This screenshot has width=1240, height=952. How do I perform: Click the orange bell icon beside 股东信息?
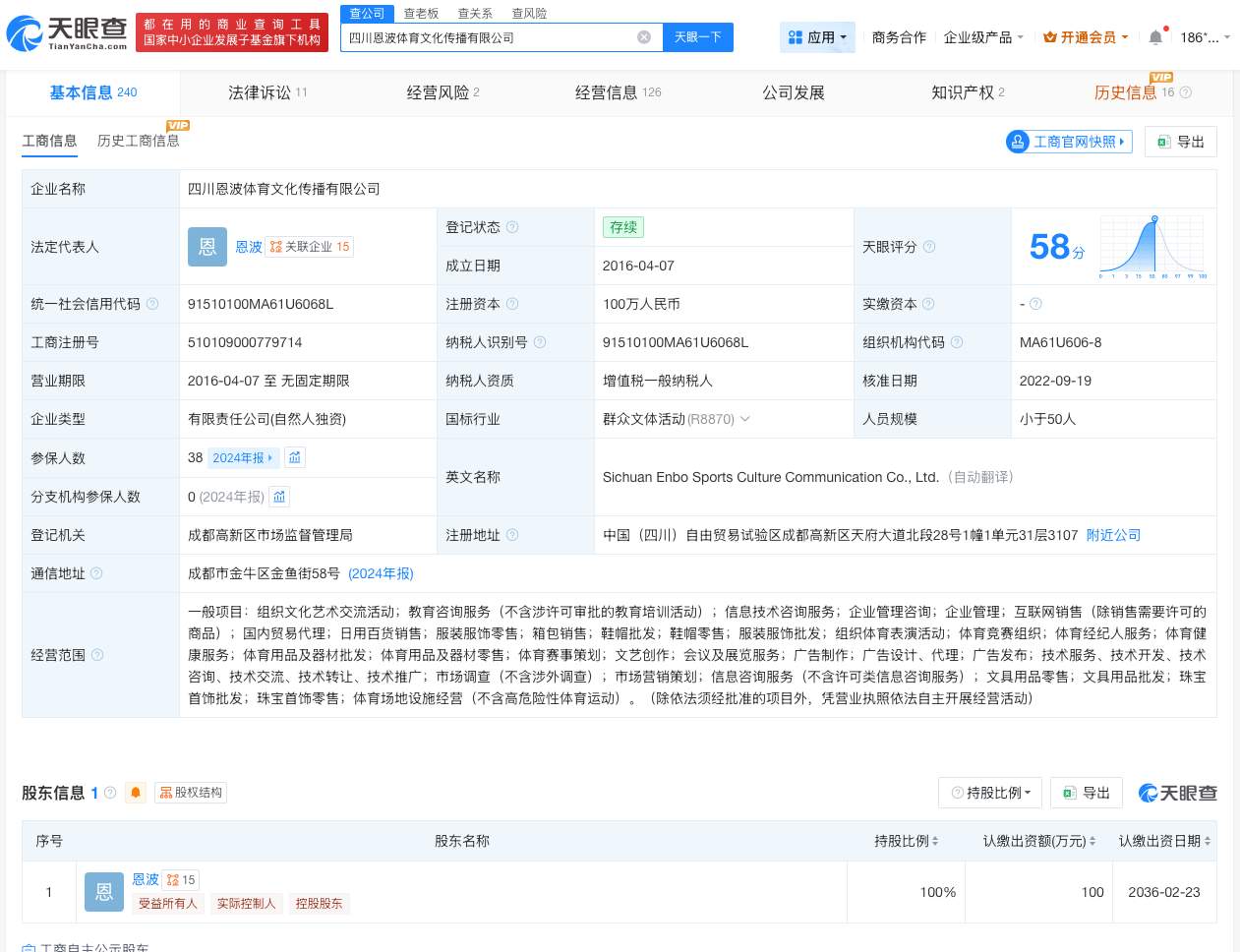point(135,793)
